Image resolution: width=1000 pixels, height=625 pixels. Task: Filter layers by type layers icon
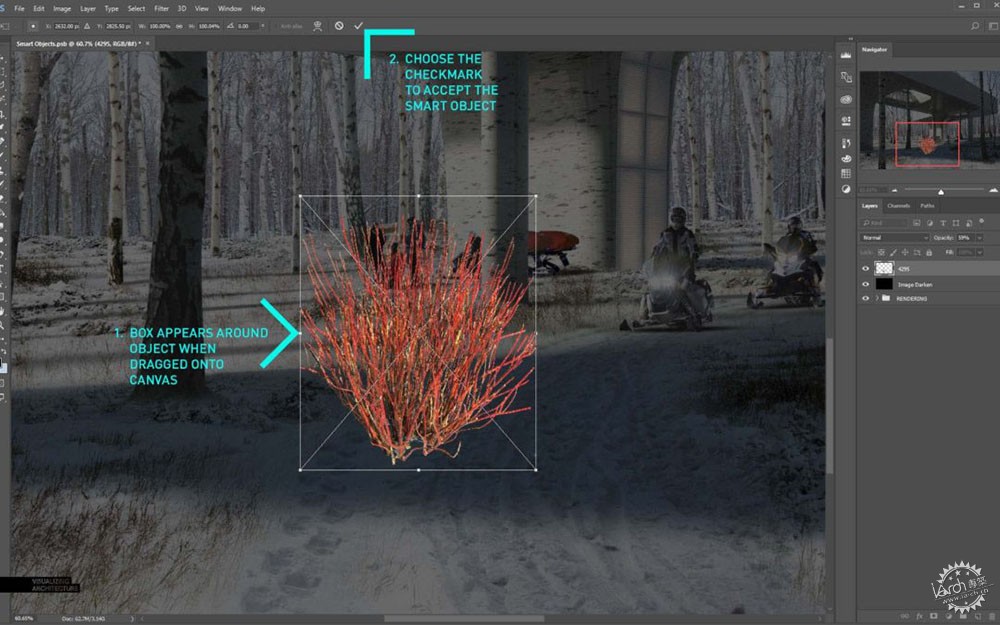[x=943, y=223]
